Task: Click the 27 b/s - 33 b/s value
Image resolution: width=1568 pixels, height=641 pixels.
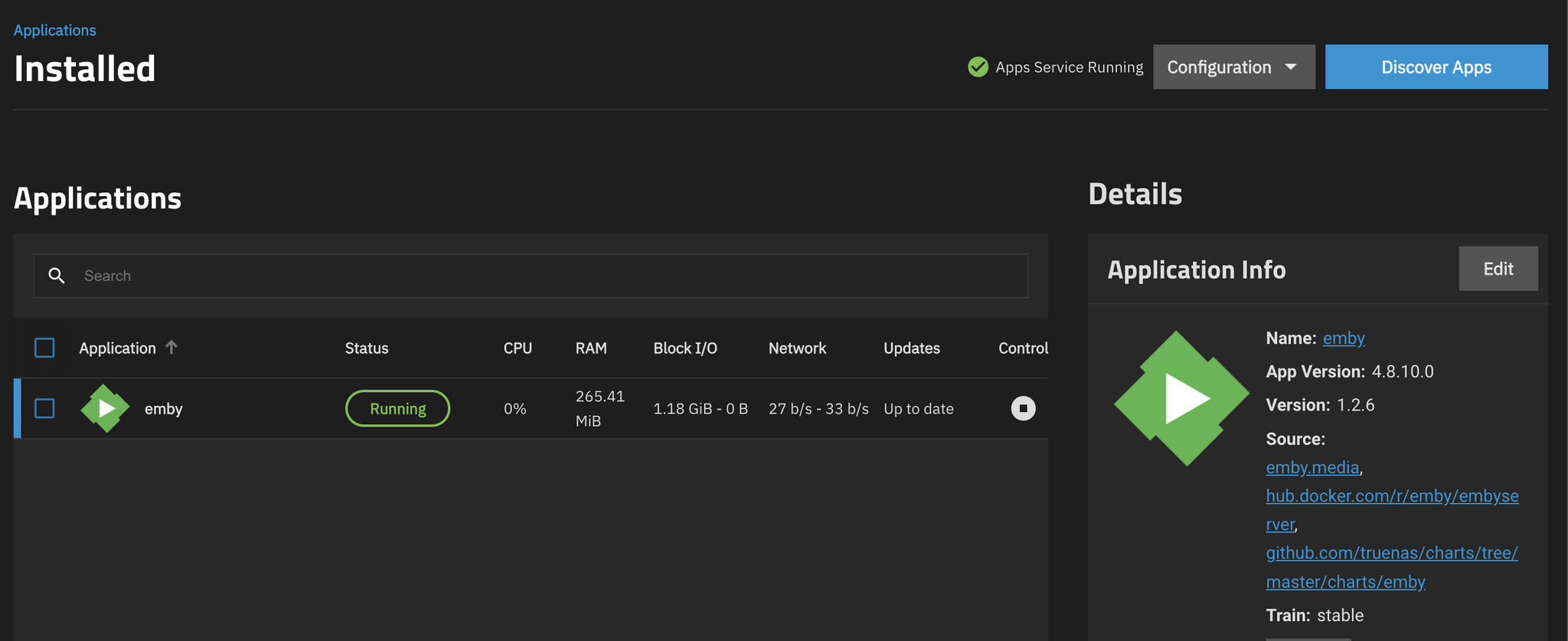Action: [x=818, y=409]
